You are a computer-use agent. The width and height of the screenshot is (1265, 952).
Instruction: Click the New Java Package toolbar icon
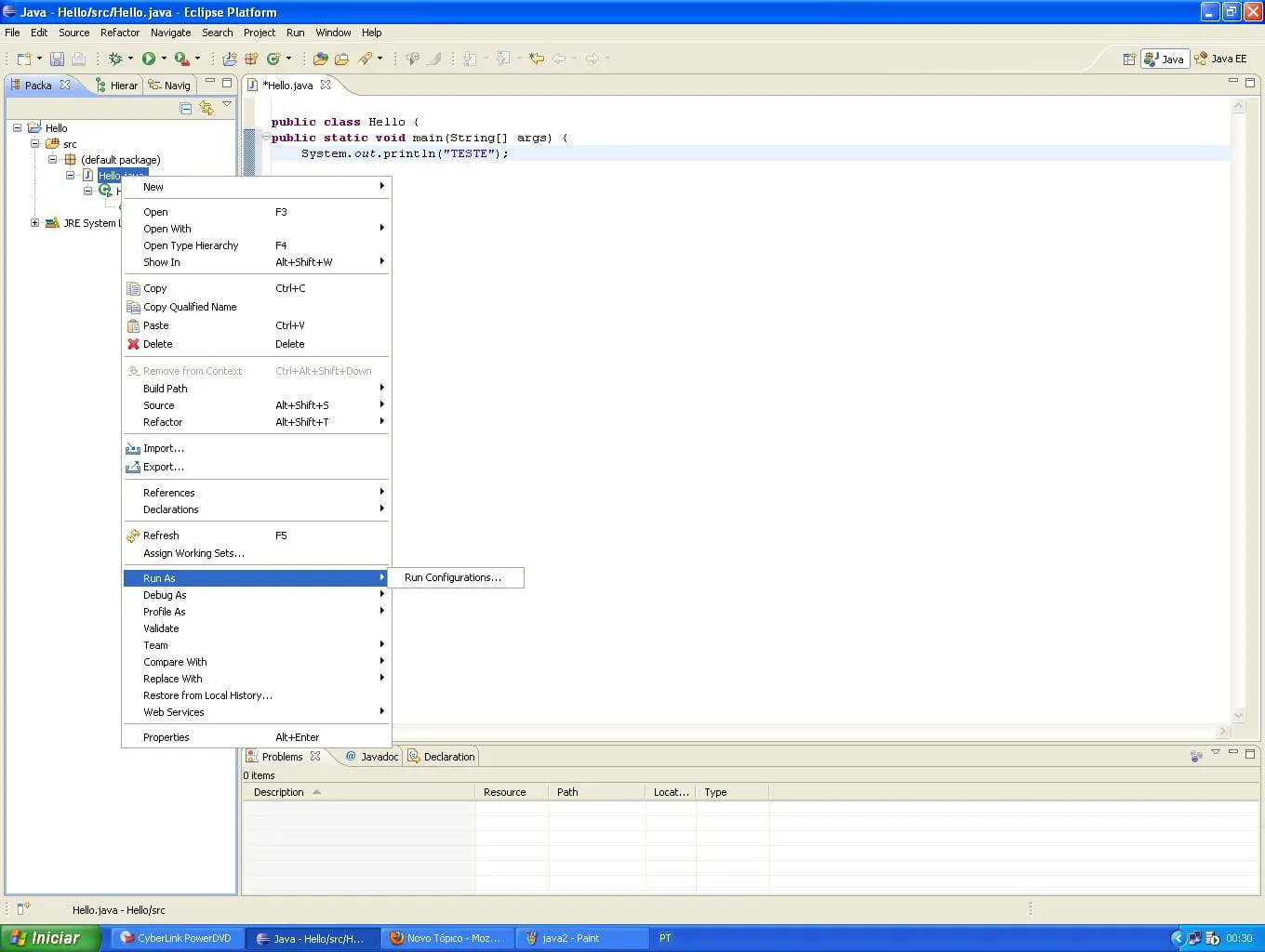click(251, 59)
